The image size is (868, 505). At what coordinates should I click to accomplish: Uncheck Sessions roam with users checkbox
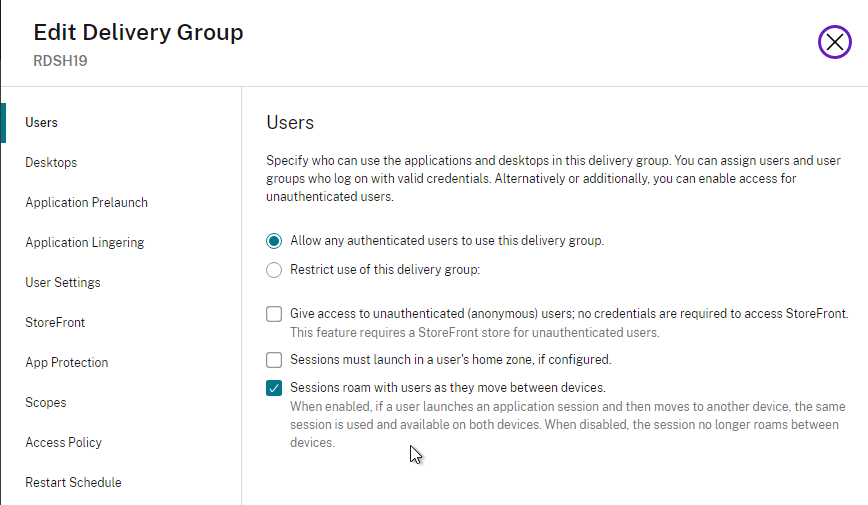click(273, 388)
